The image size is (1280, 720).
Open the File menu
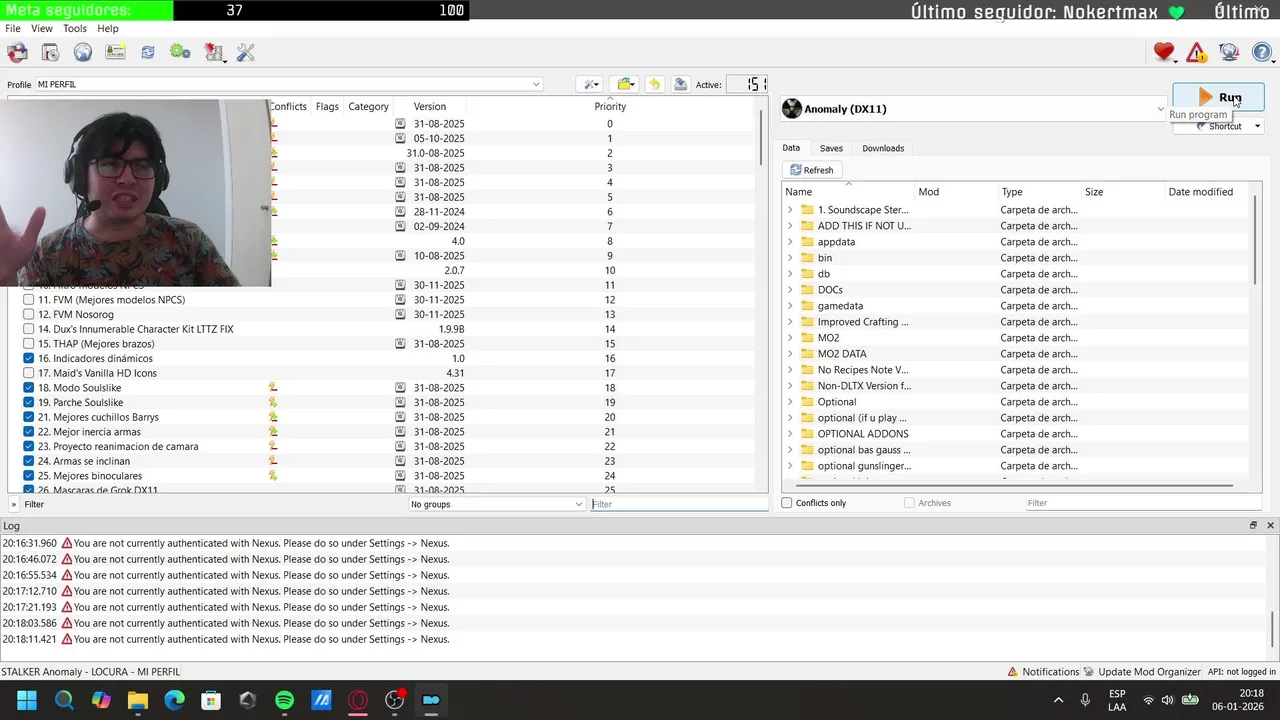[13, 29]
